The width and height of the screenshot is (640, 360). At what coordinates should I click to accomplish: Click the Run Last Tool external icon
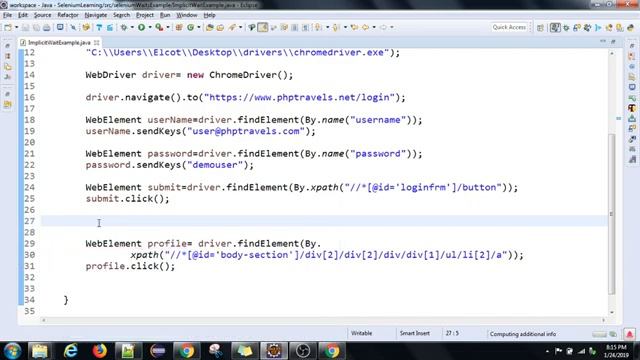point(159,27)
